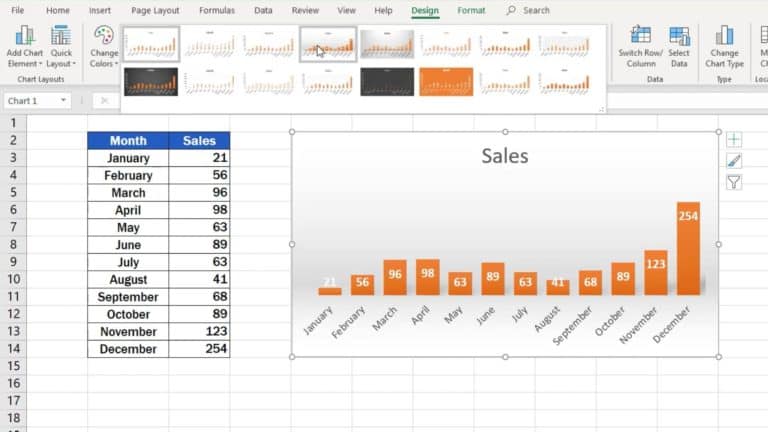Switch to the Format tab
Viewport: 768px width, 432px height.
coord(471,11)
